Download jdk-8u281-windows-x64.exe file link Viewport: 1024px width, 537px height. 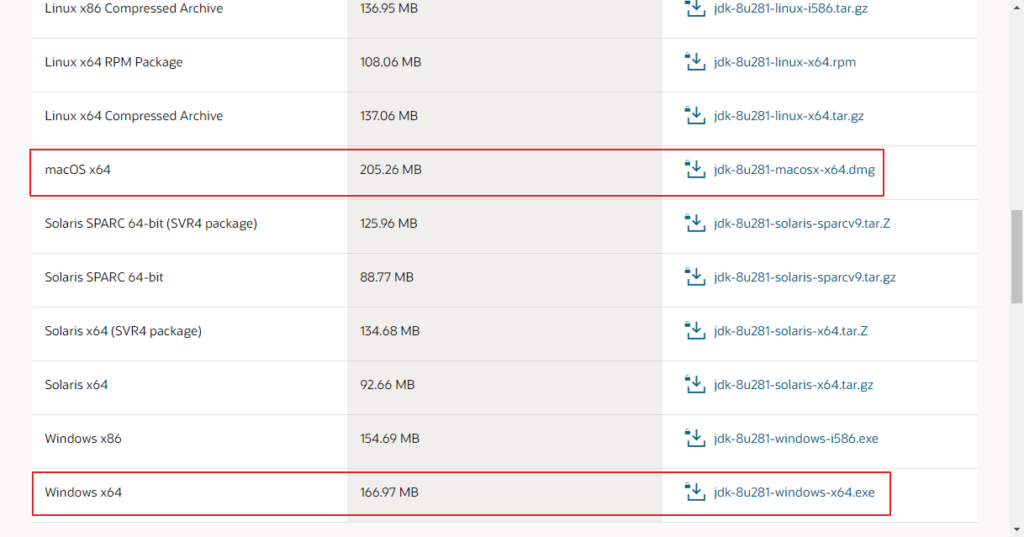(x=794, y=492)
